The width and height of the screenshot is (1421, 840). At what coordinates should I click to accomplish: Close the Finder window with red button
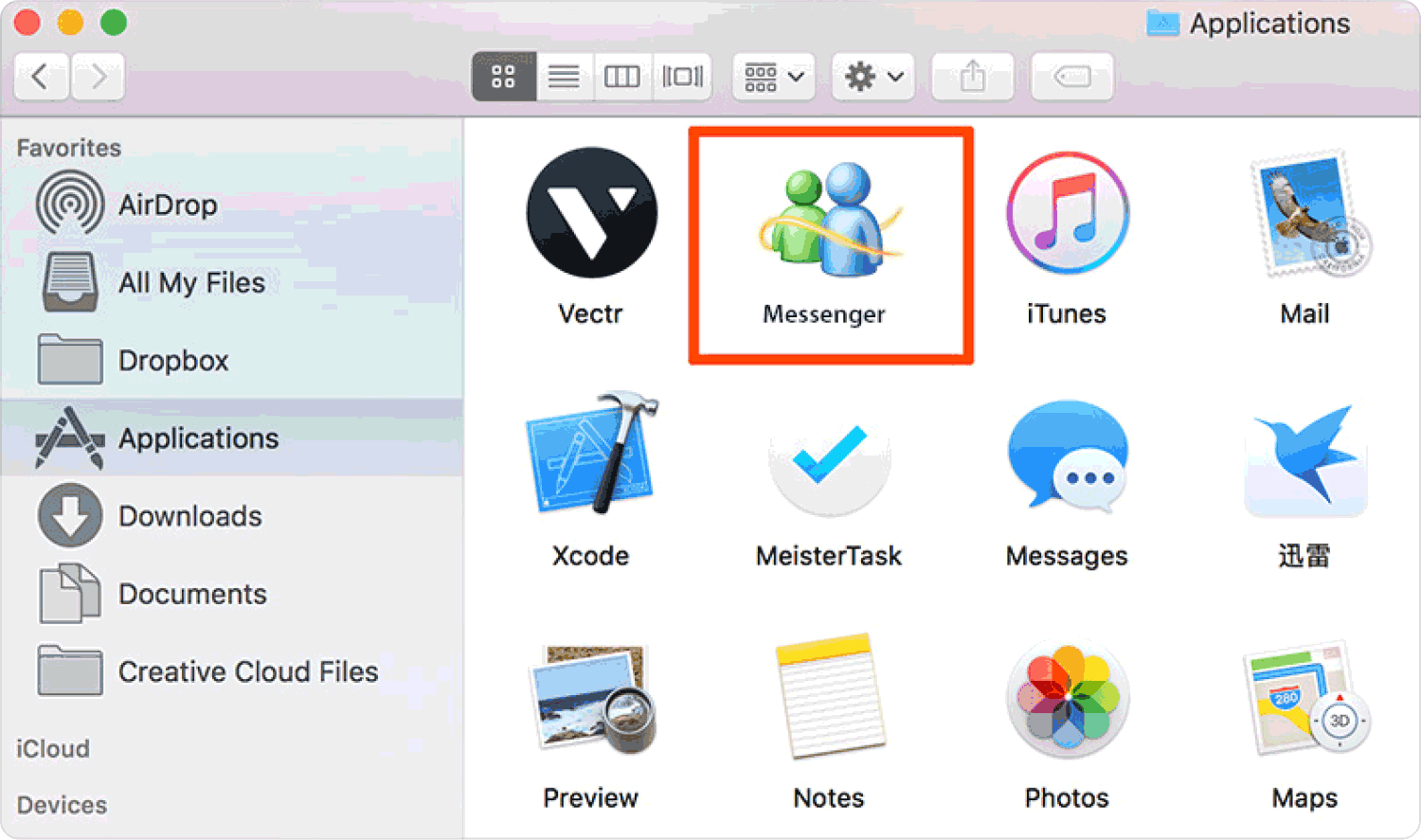point(27,22)
